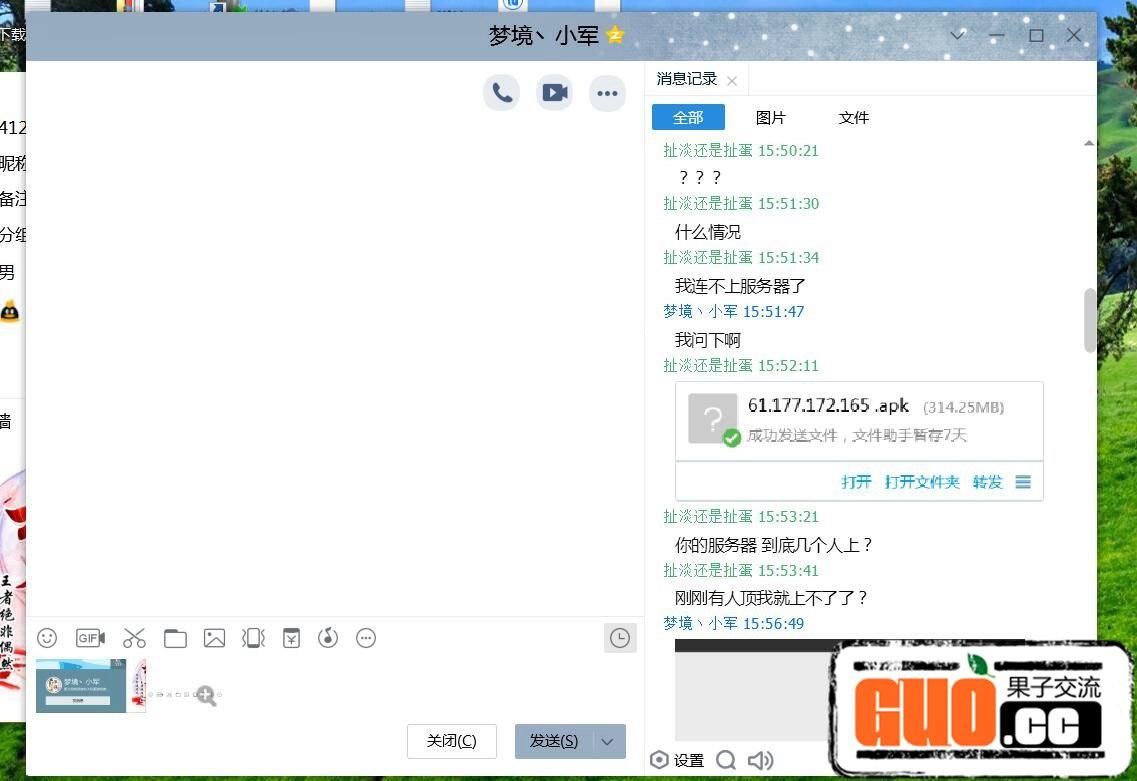The width and height of the screenshot is (1137, 781).
Task: Click the 打开文件夹 link
Action: [921, 482]
